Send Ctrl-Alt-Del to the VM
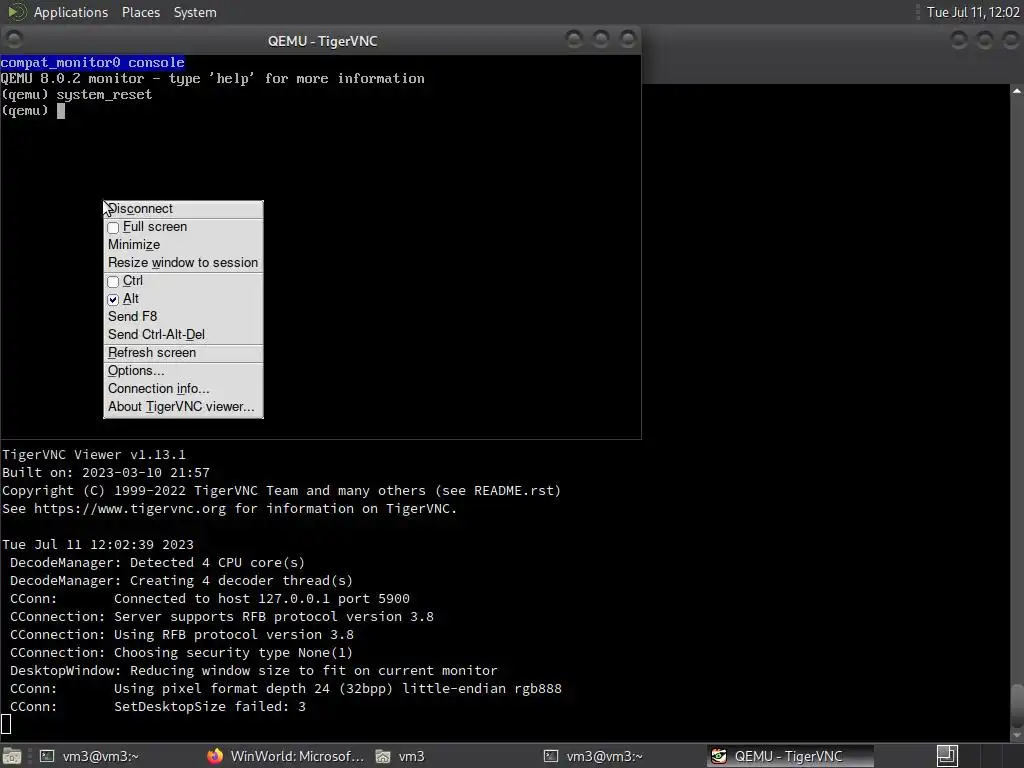1024x768 pixels. (183, 334)
